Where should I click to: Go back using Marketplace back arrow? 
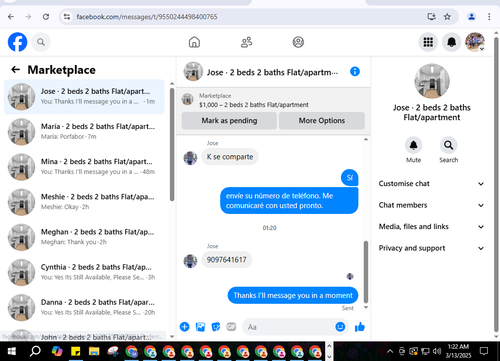[x=15, y=70]
